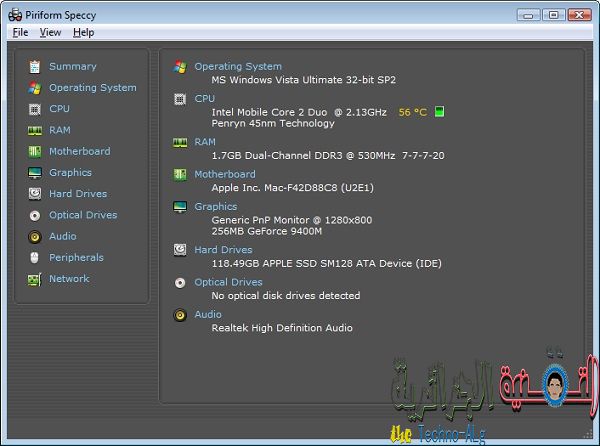Open the File menu
This screenshot has width=600, height=446.
[x=20, y=33]
